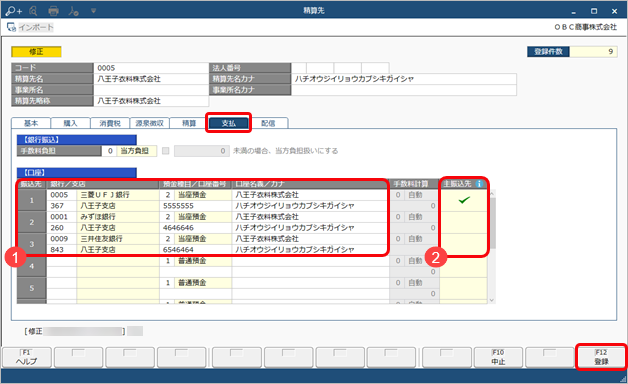Click the F1 ヘルプ button
The height and width of the screenshot is (384, 628).
27,357
